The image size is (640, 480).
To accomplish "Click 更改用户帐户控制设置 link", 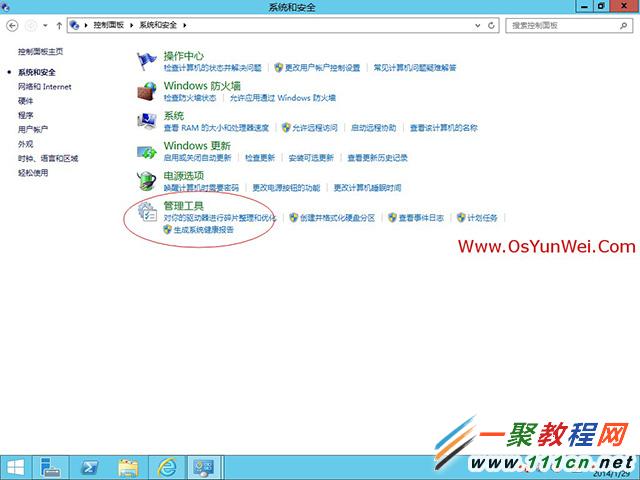I will pyautogui.click(x=322, y=68).
